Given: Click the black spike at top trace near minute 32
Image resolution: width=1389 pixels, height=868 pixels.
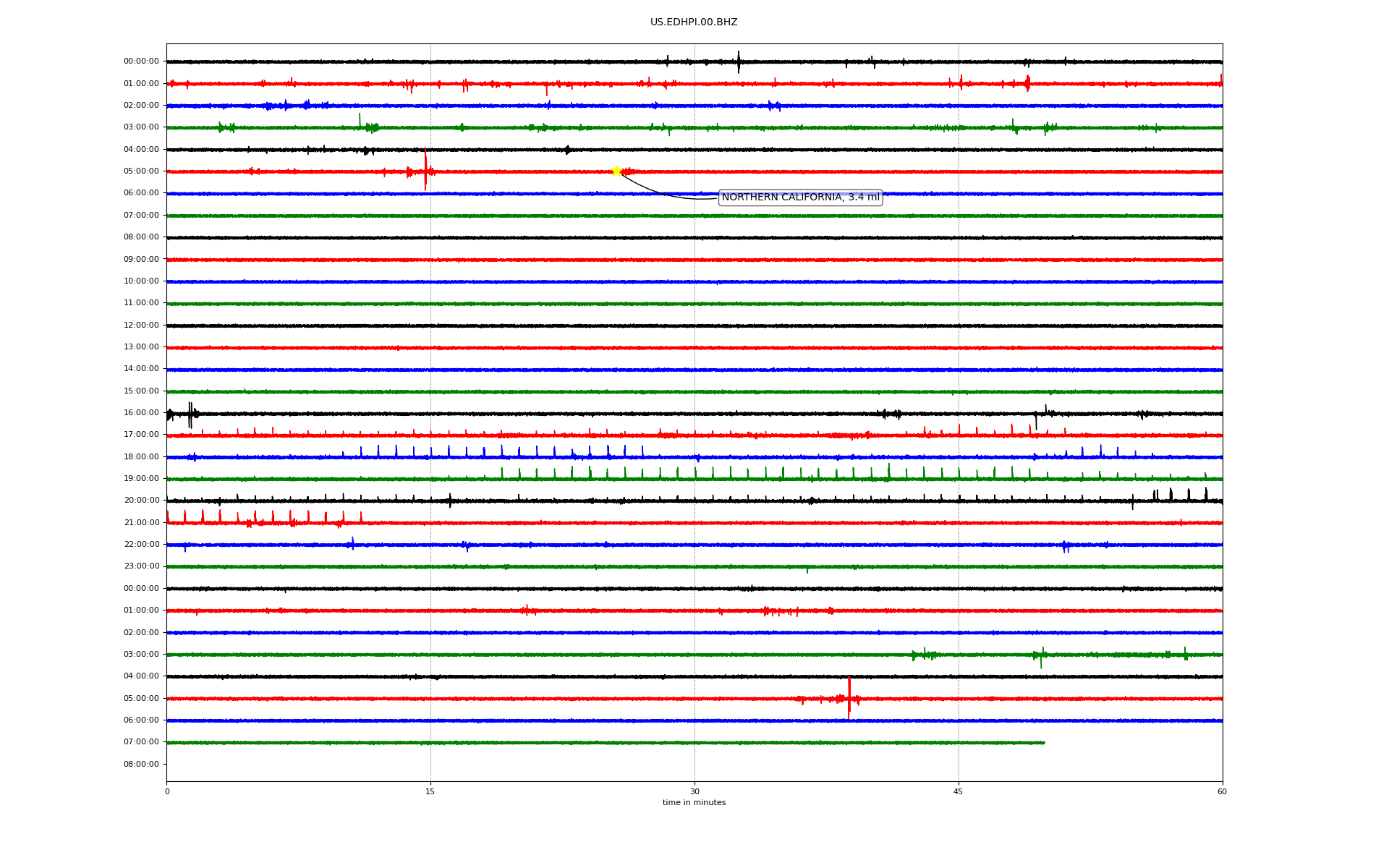Looking at the screenshot, I should [738, 61].
